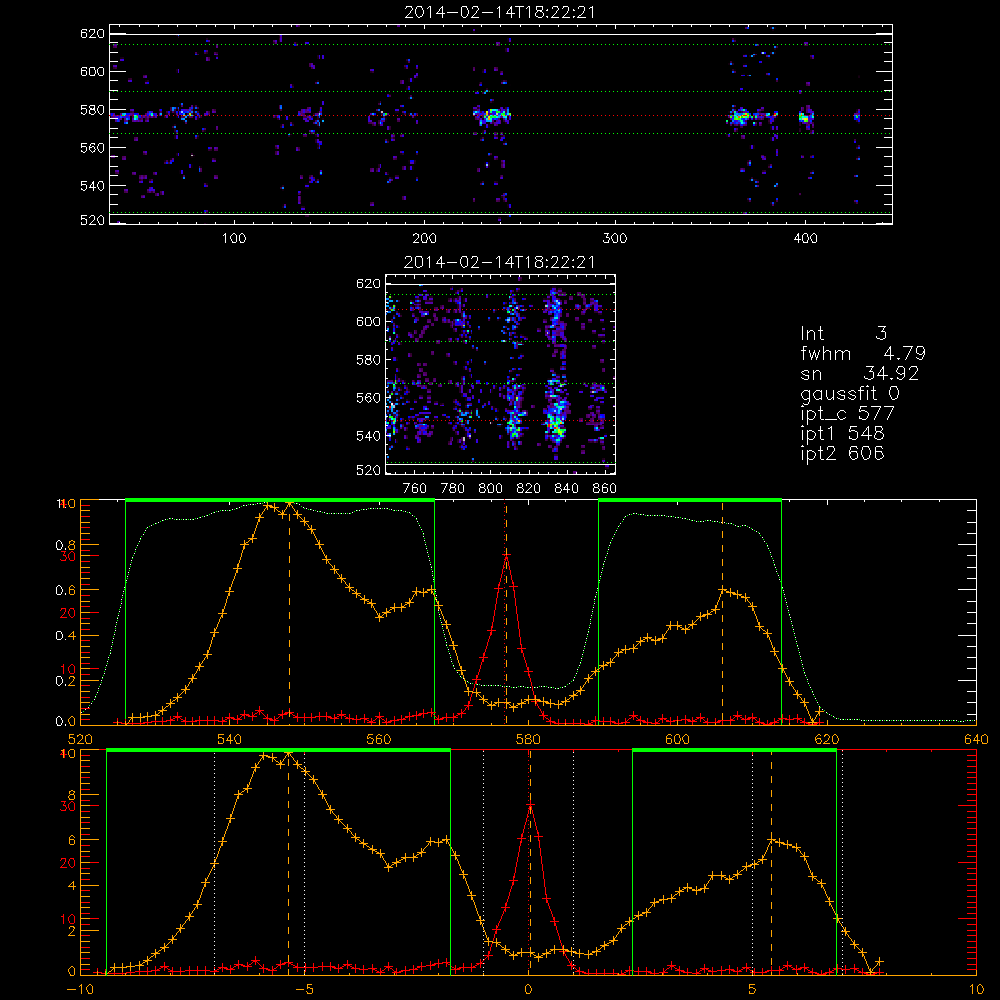
Task: Click the red peak apex in the profile plot
Action: pyautogui.click(x=506, y=555)
